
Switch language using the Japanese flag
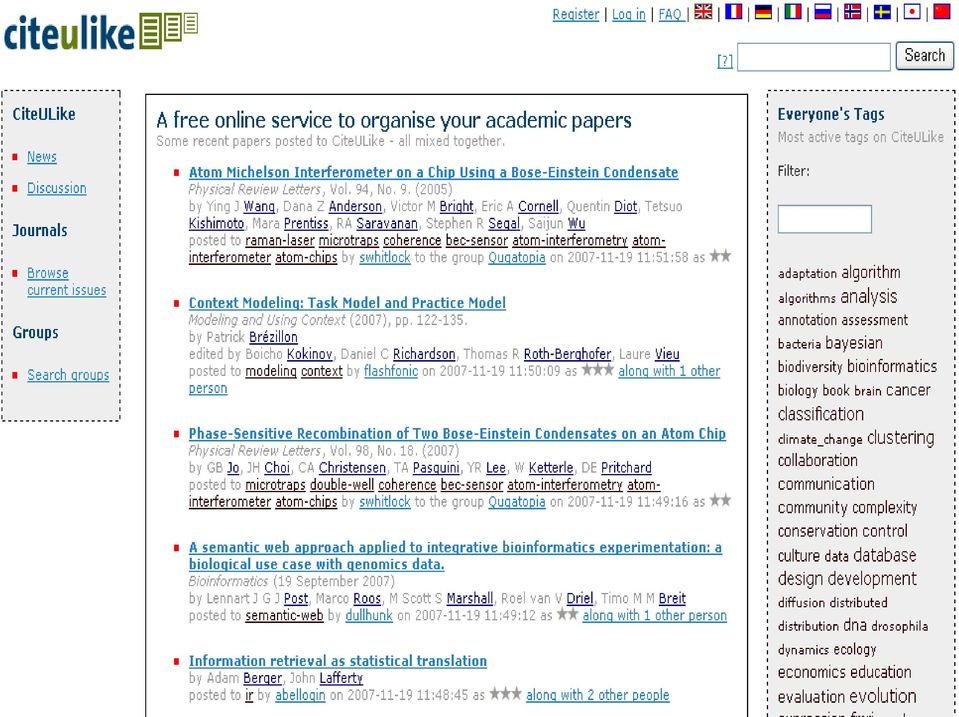(913, 12)
